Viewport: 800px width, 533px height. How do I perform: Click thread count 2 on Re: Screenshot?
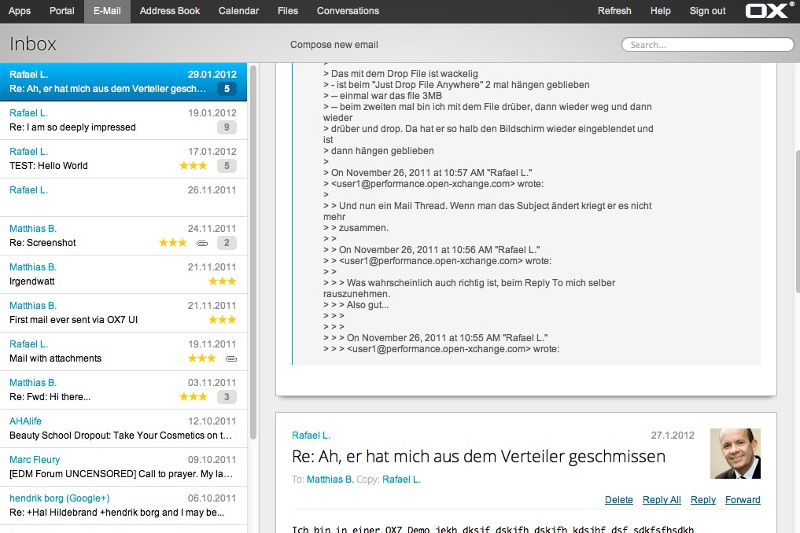tap(227, 243)
